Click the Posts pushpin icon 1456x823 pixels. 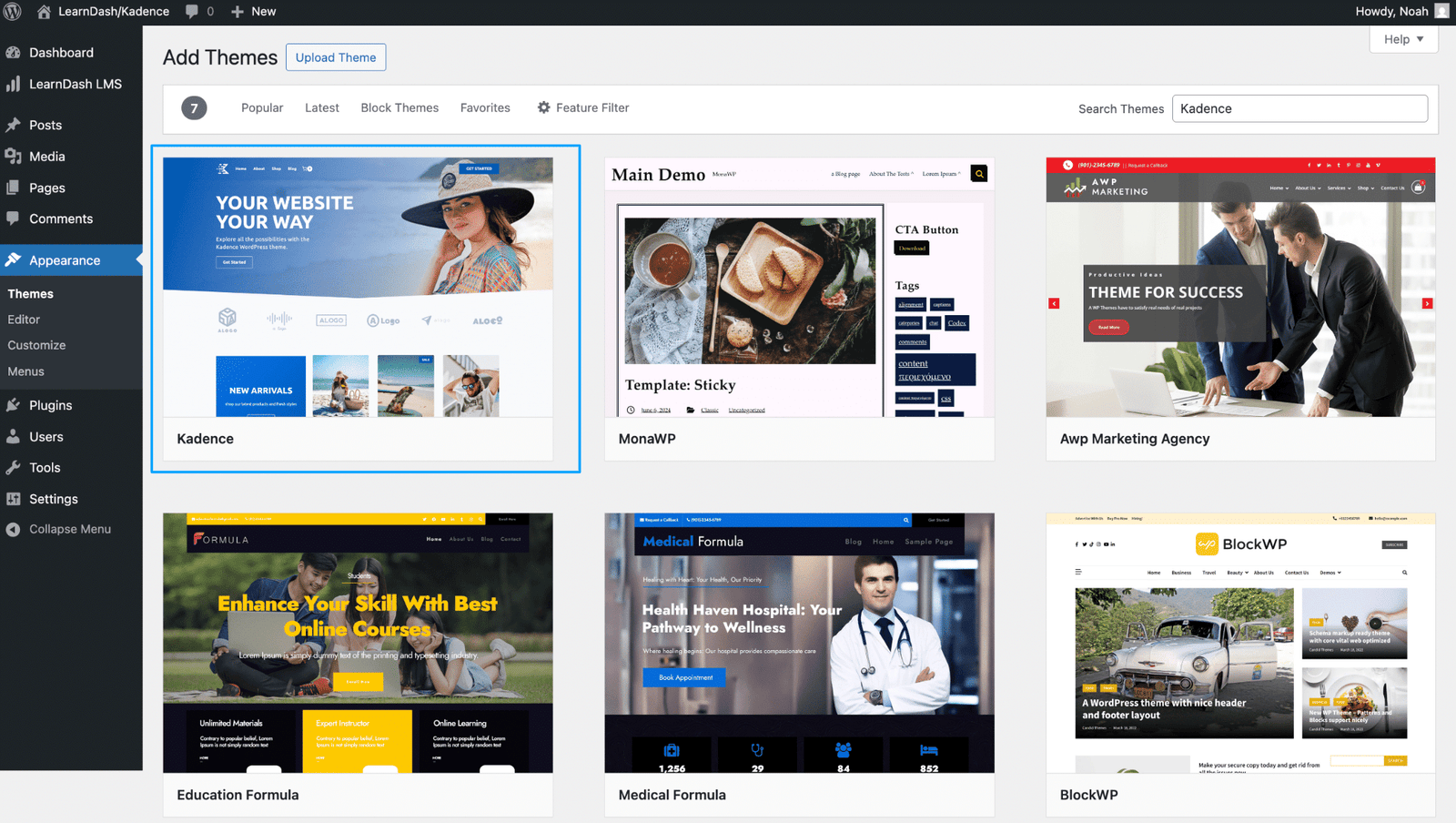pos(13,125)
